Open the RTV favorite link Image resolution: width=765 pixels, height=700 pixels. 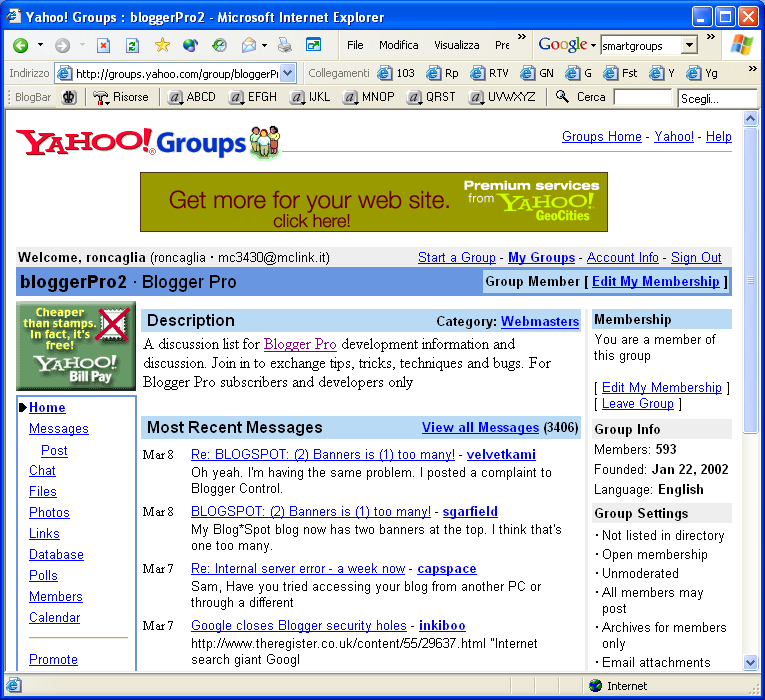489,73
